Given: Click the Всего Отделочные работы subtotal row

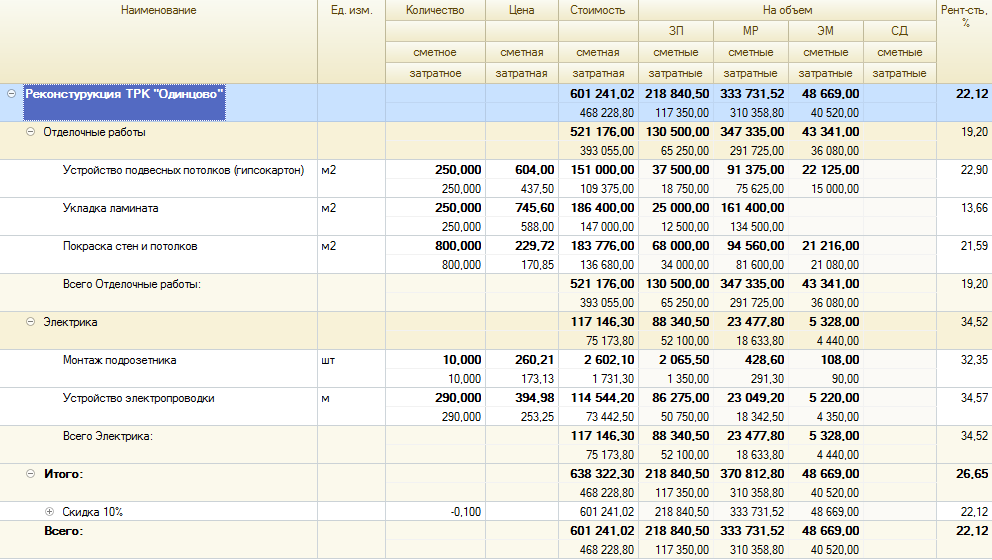Looking at the screenshot, I should [x=132, y=284].
